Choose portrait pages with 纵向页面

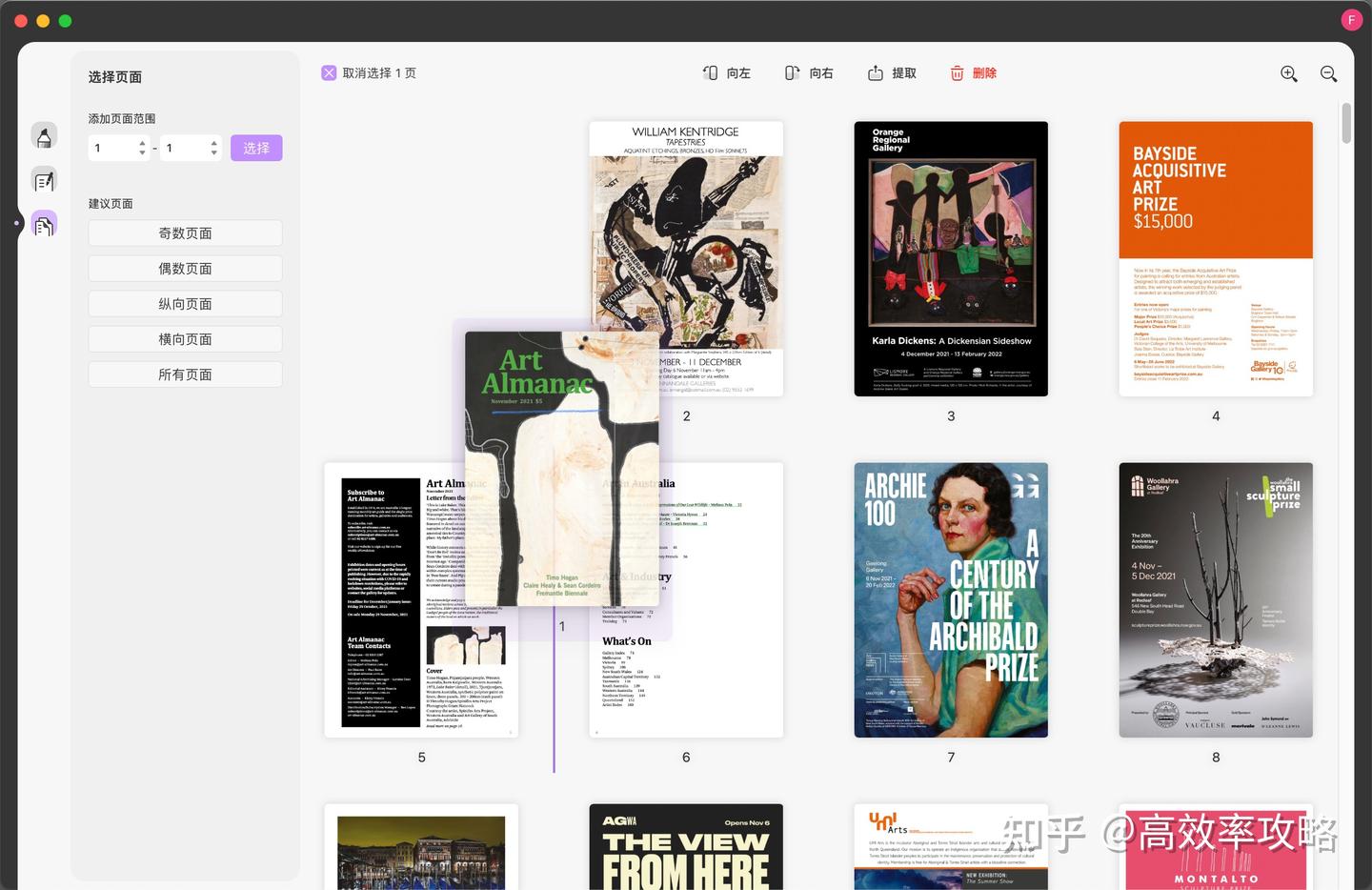coord(184,303)
